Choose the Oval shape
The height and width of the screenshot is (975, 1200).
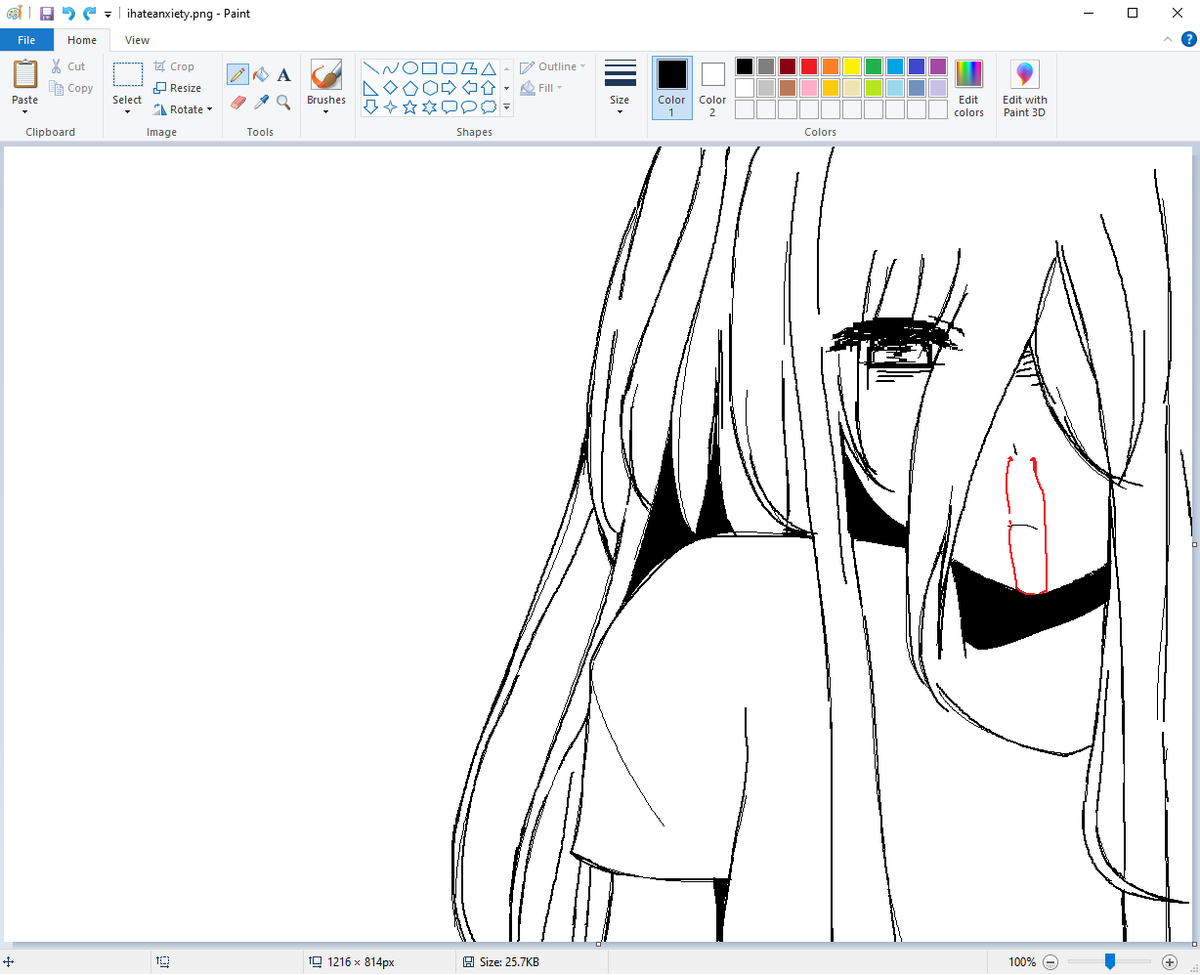410,68
